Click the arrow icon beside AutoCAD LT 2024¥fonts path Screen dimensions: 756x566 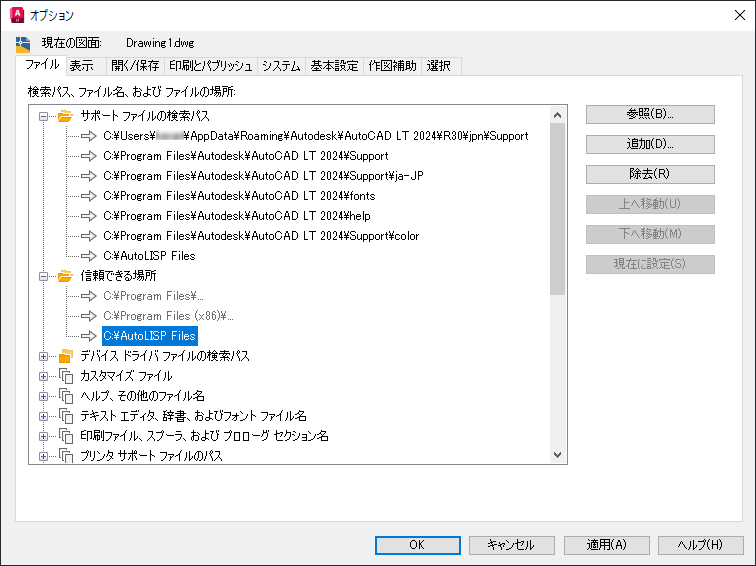point(89,196)
